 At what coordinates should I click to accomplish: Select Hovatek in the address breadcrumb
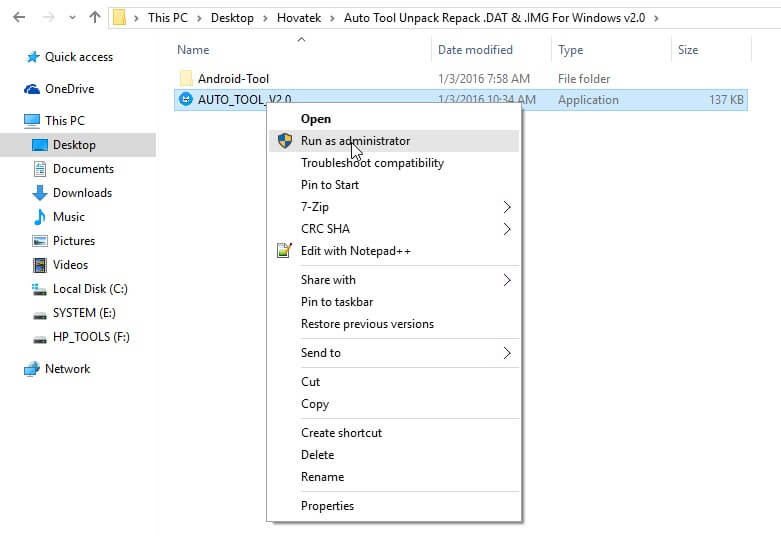299,18
